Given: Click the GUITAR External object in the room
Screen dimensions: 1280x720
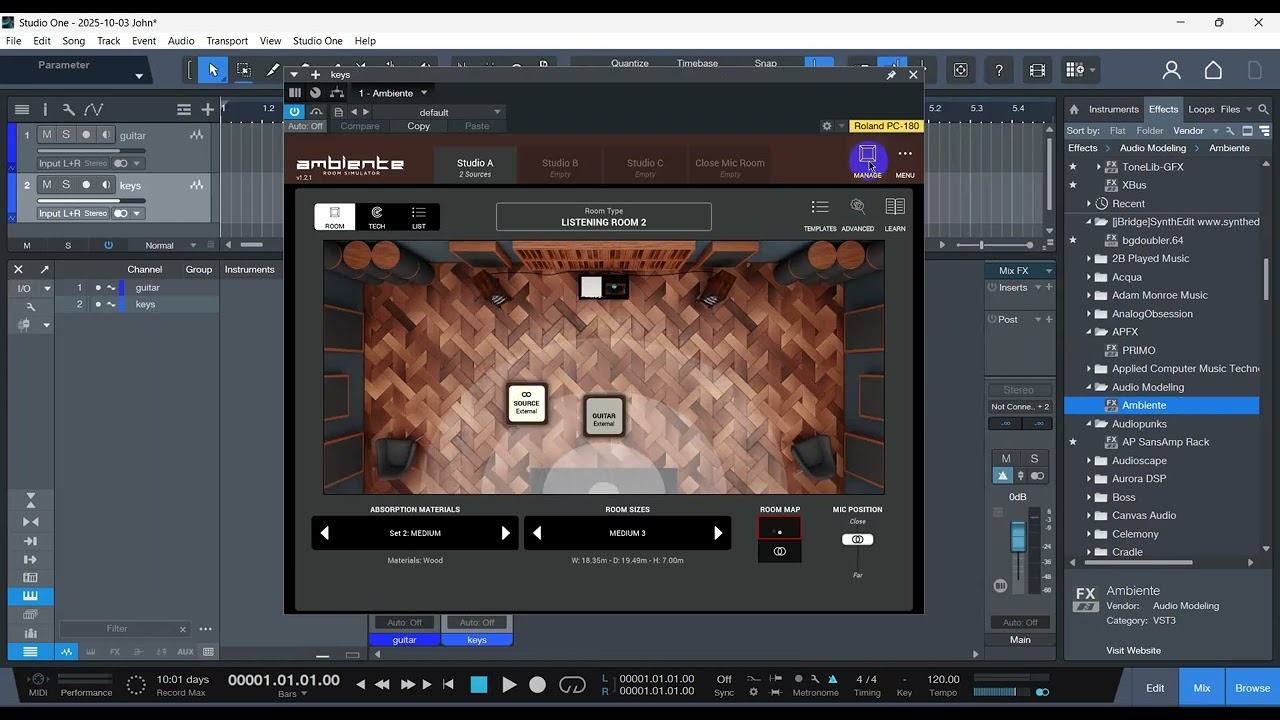Looking at the screenshot, I should [604, 416].
